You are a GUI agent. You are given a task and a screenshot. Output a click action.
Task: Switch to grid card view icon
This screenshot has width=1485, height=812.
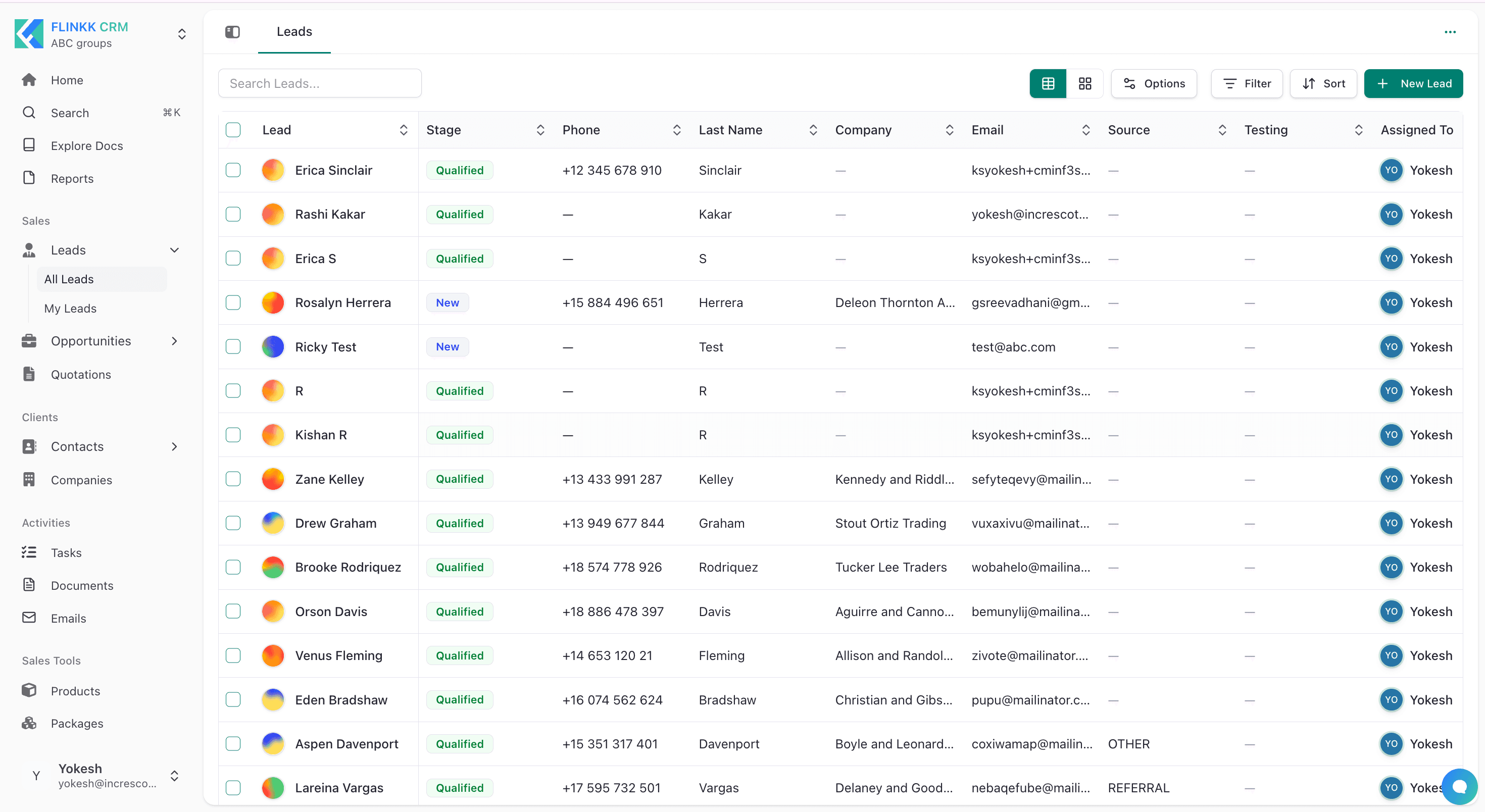click(x=1085, y=83)
